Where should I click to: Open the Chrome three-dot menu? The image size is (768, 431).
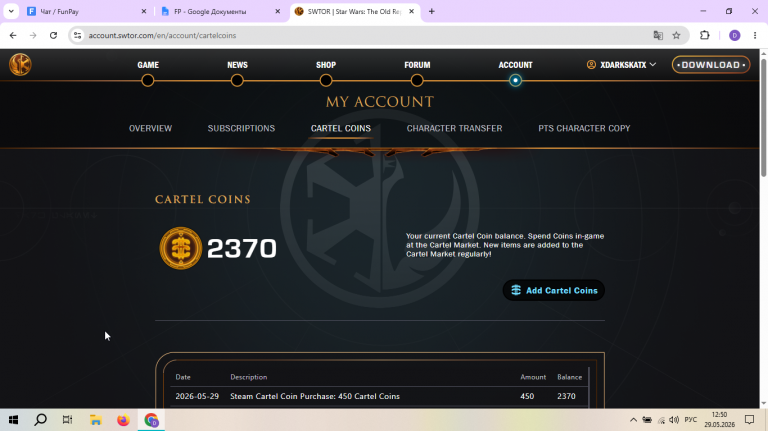(x=755, y=35)
